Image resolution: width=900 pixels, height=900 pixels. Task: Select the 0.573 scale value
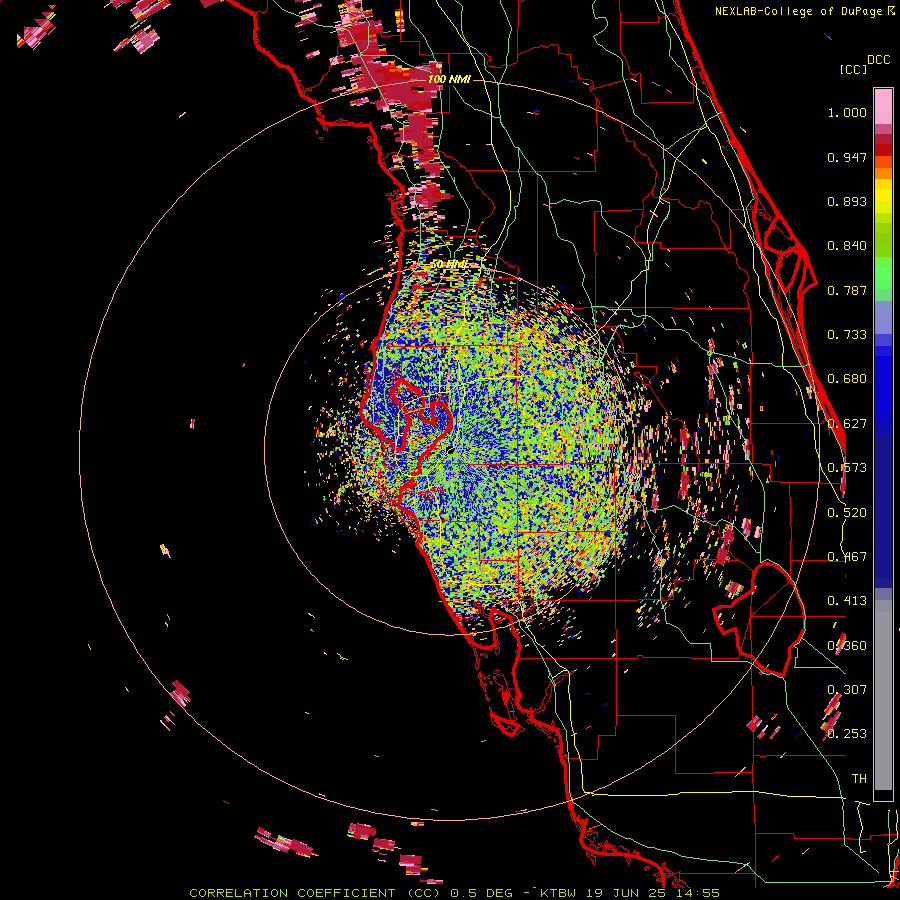847,468
